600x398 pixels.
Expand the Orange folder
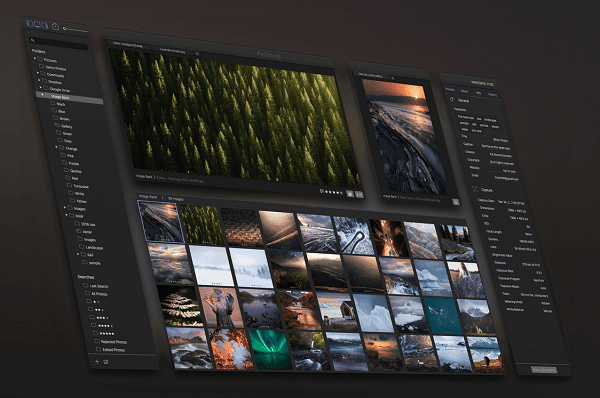pyautogui.click(x=56, y=147)
